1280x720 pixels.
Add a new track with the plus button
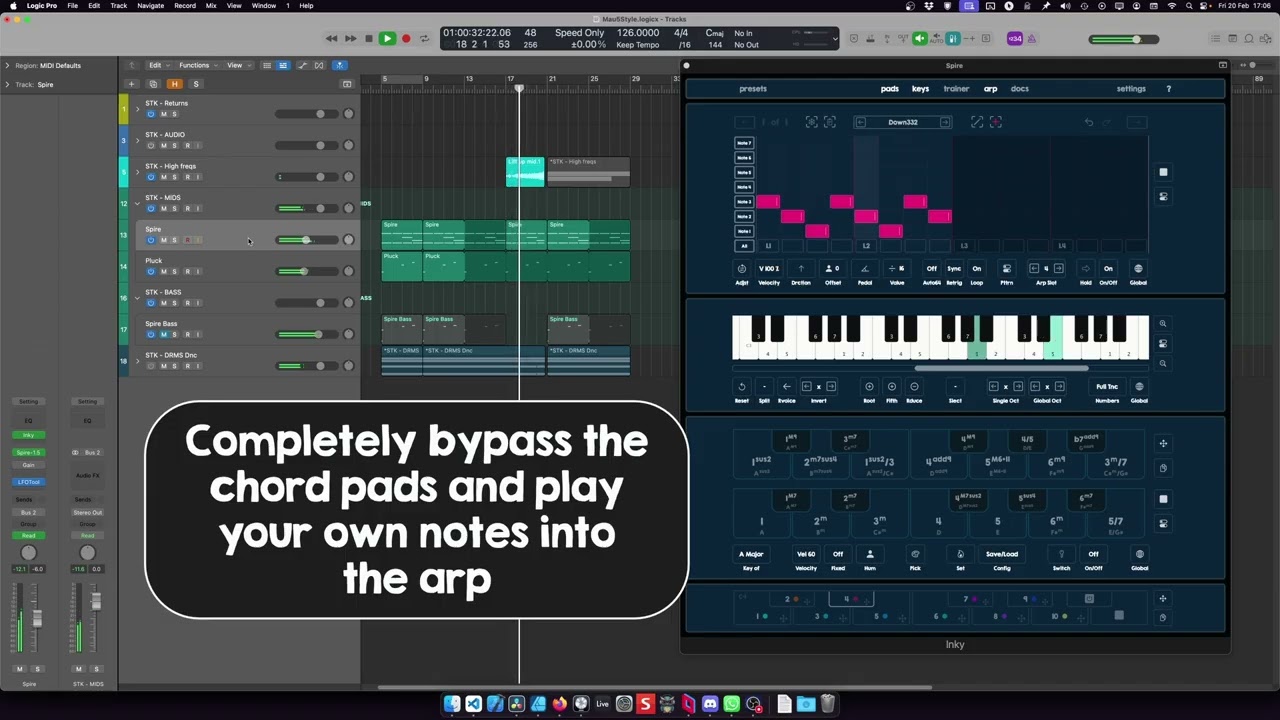click(x=131, y=84)
